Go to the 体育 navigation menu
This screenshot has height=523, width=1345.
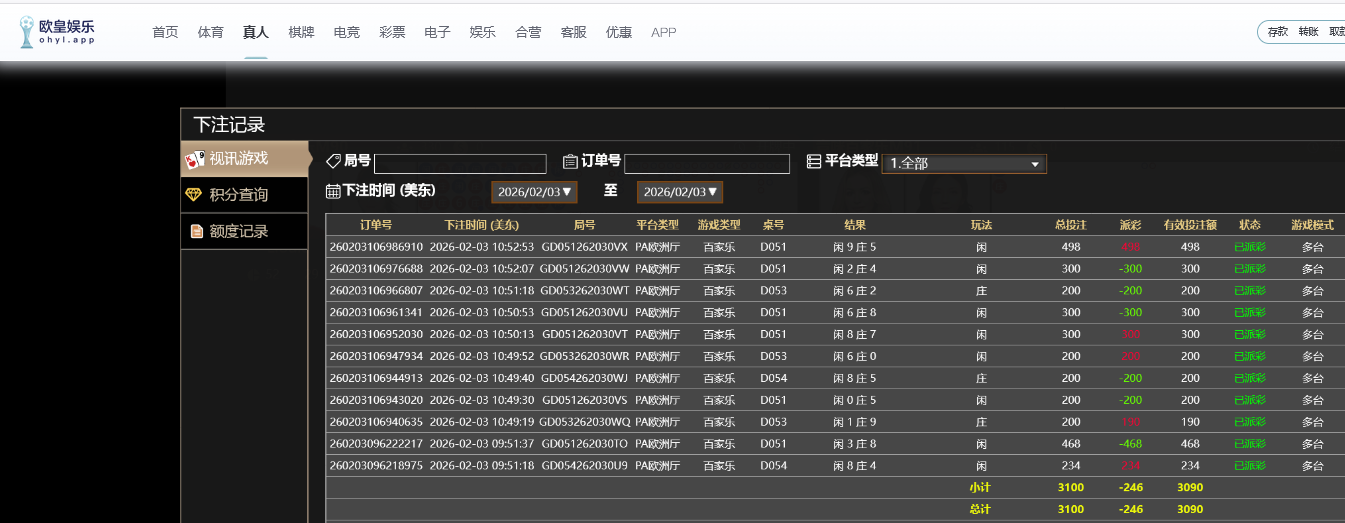tap(211, 32)
